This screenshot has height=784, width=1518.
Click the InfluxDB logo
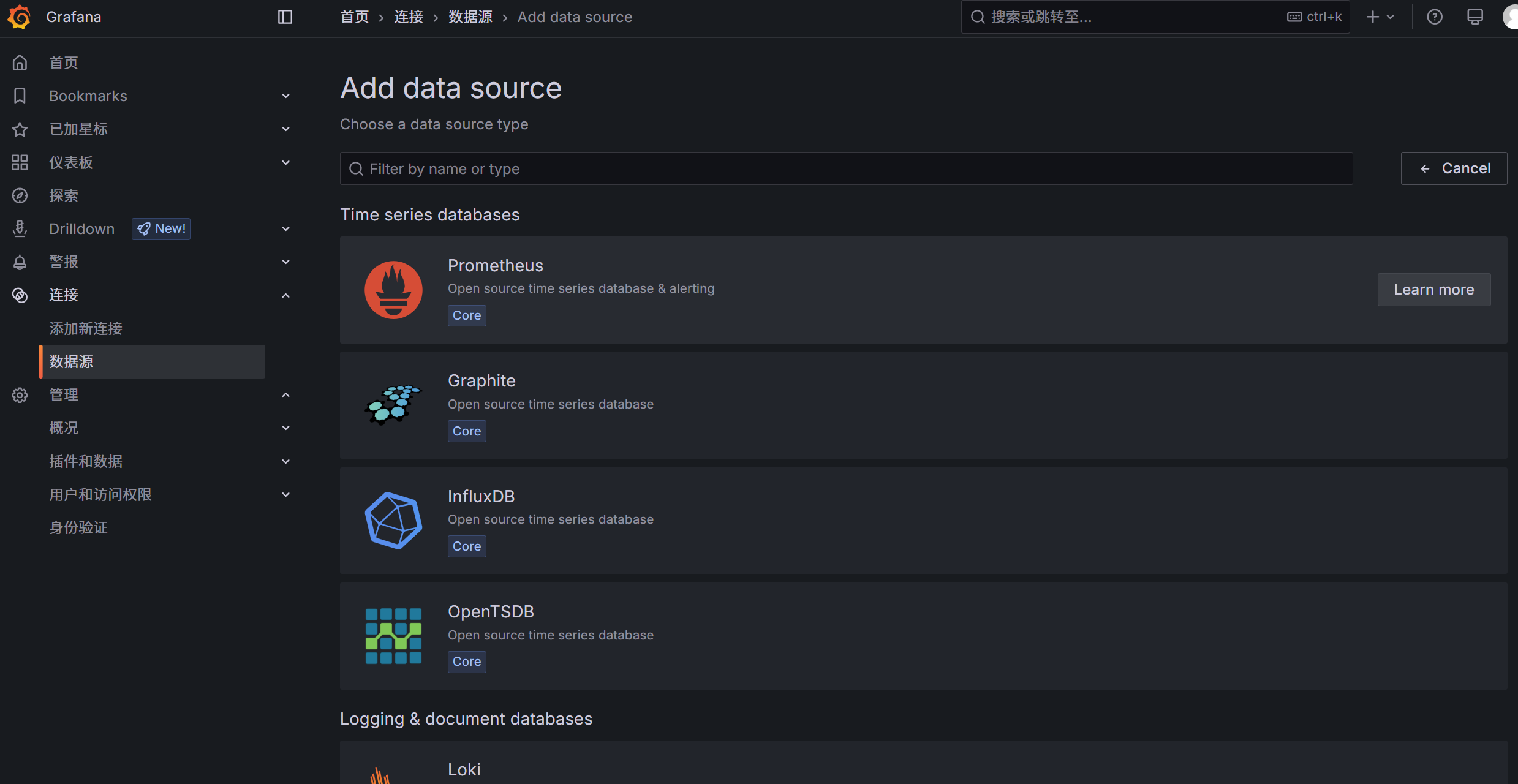[x=393, y=520]
